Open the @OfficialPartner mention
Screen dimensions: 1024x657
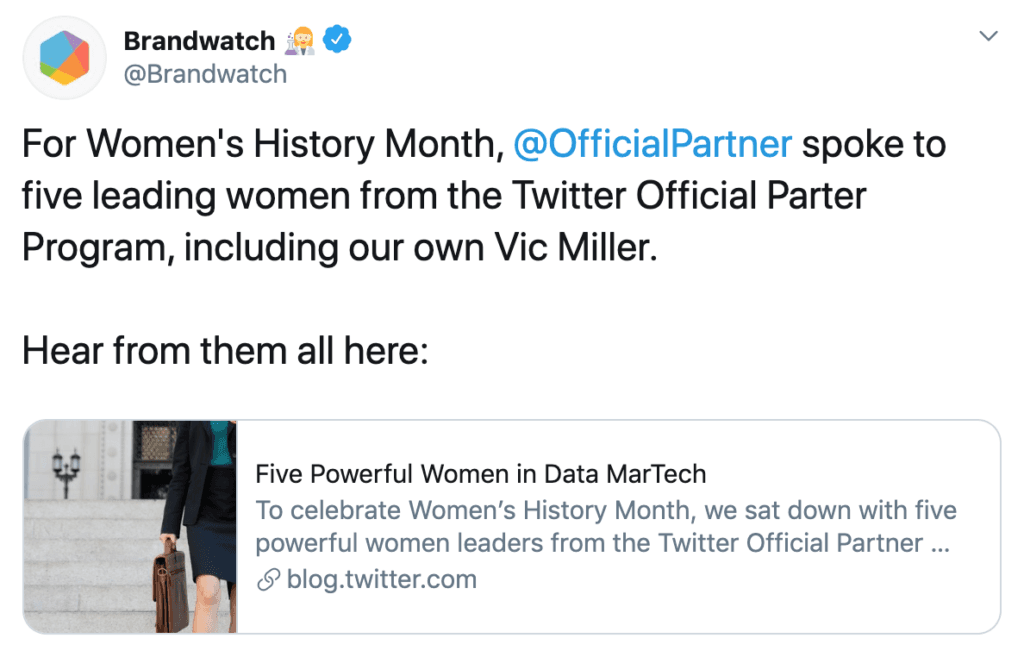(x=652, y=144)
